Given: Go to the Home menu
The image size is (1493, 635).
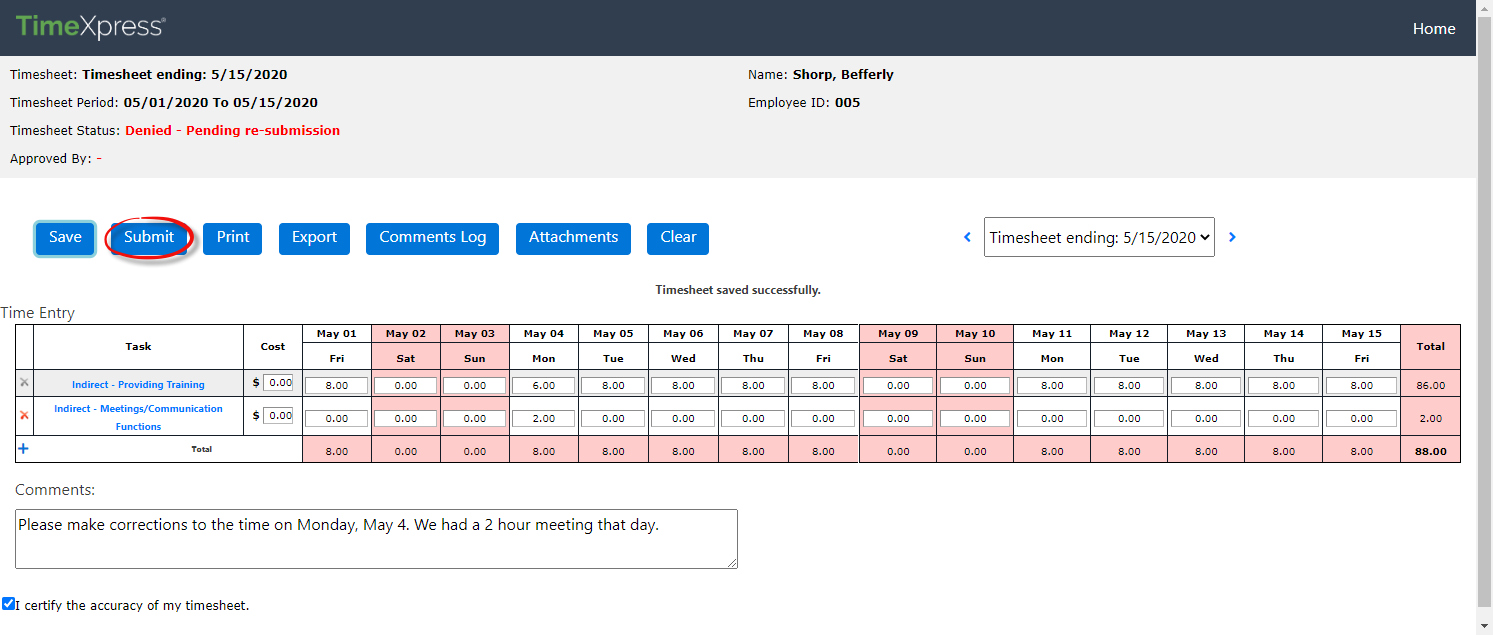Looking at the screenshot, I should point(1434,28).
